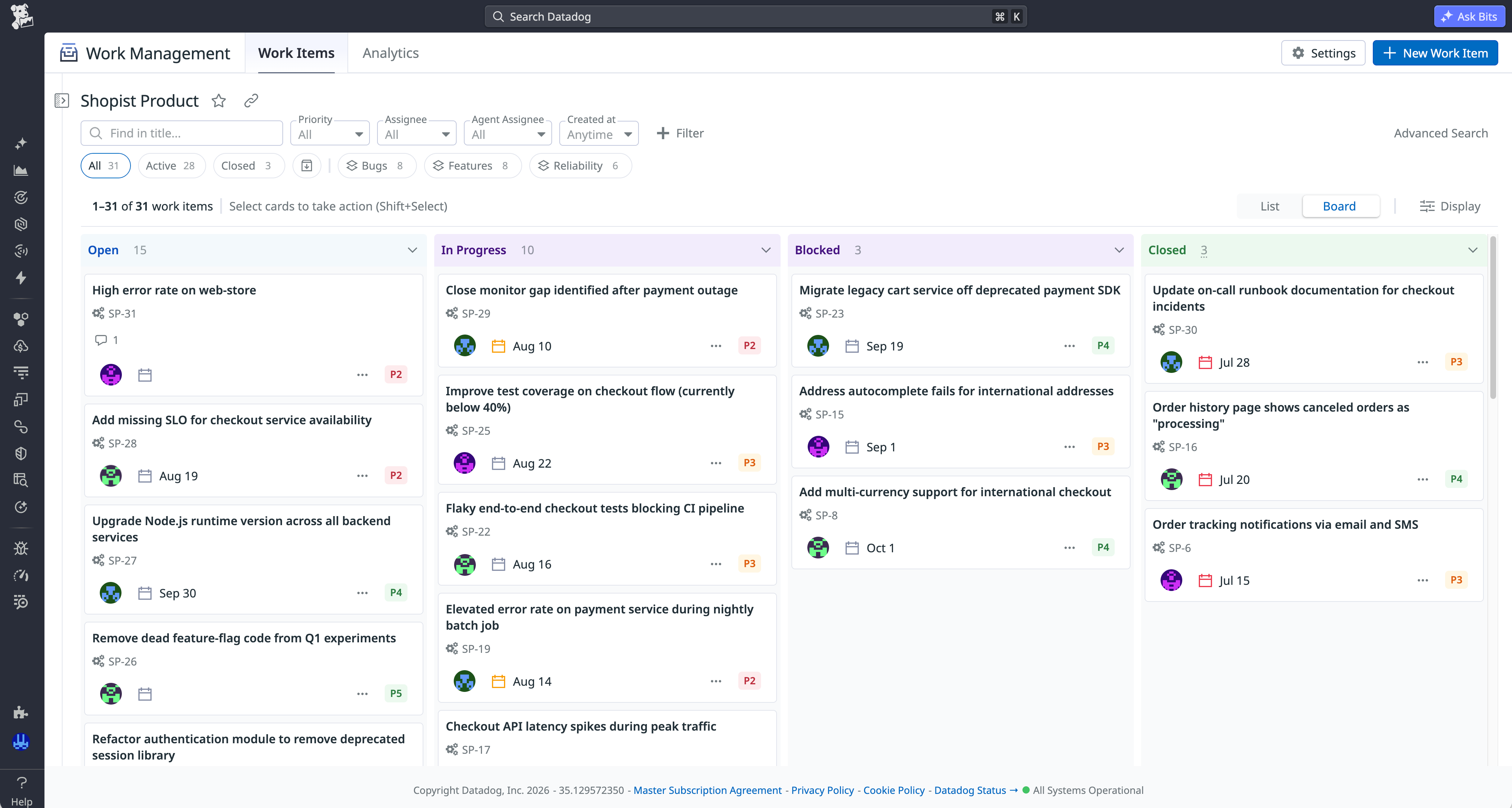Click the Work Management inbox icon

(69, 53)
